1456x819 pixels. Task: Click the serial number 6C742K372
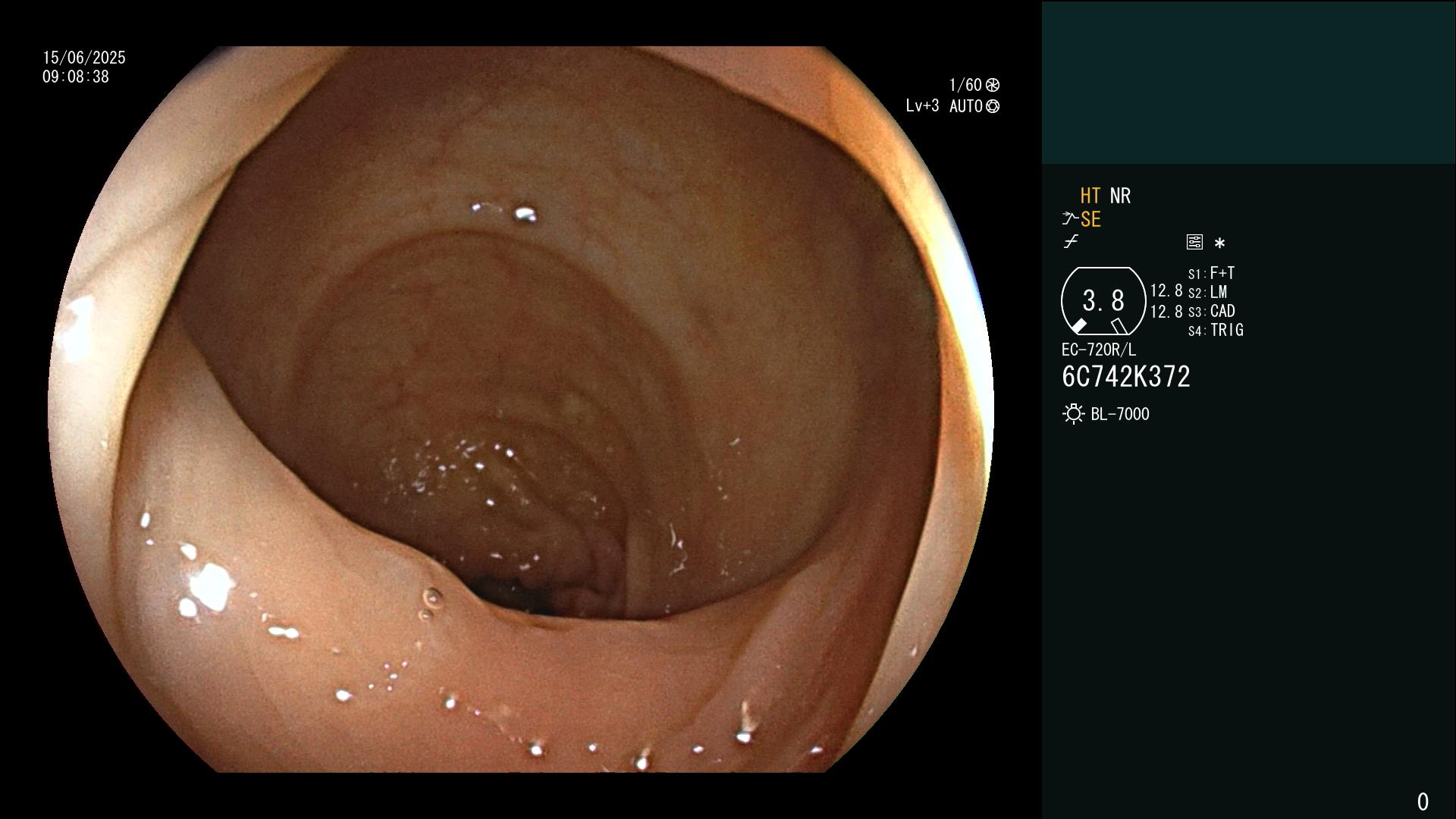(x=1126, y=377)
